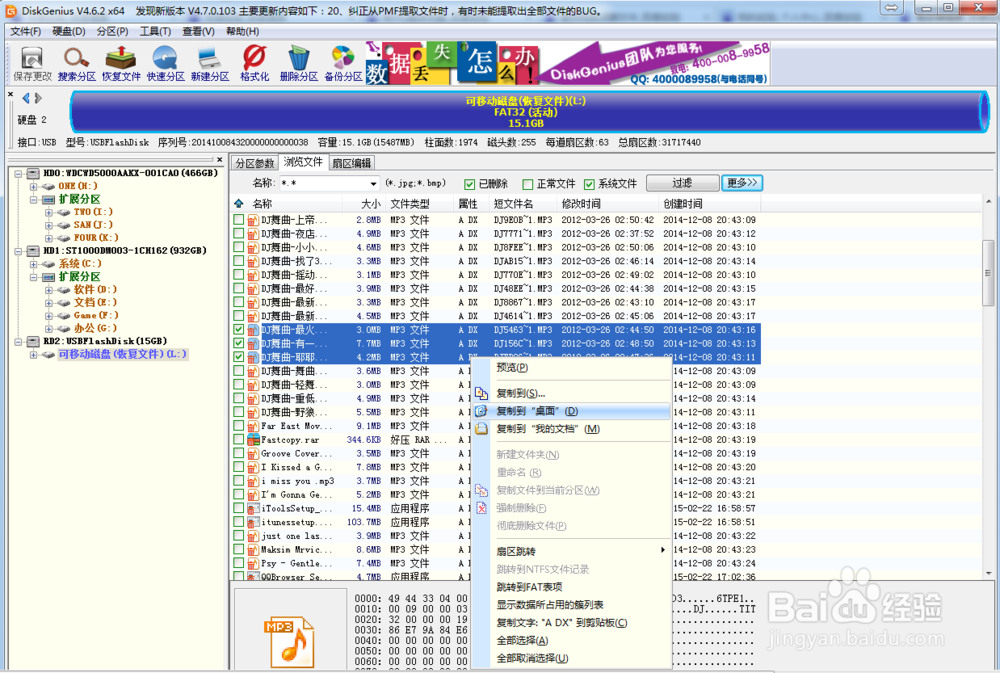Expand the TWO (I:) partition node
This screenshot has height=673, width=1000.
[49, 212]
